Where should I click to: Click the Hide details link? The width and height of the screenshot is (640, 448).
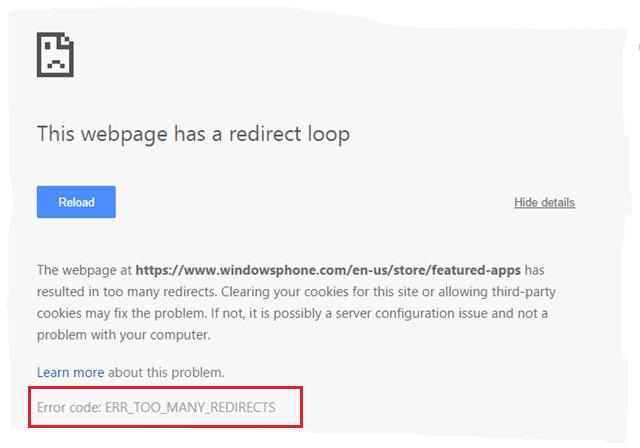tap(544, 202)
